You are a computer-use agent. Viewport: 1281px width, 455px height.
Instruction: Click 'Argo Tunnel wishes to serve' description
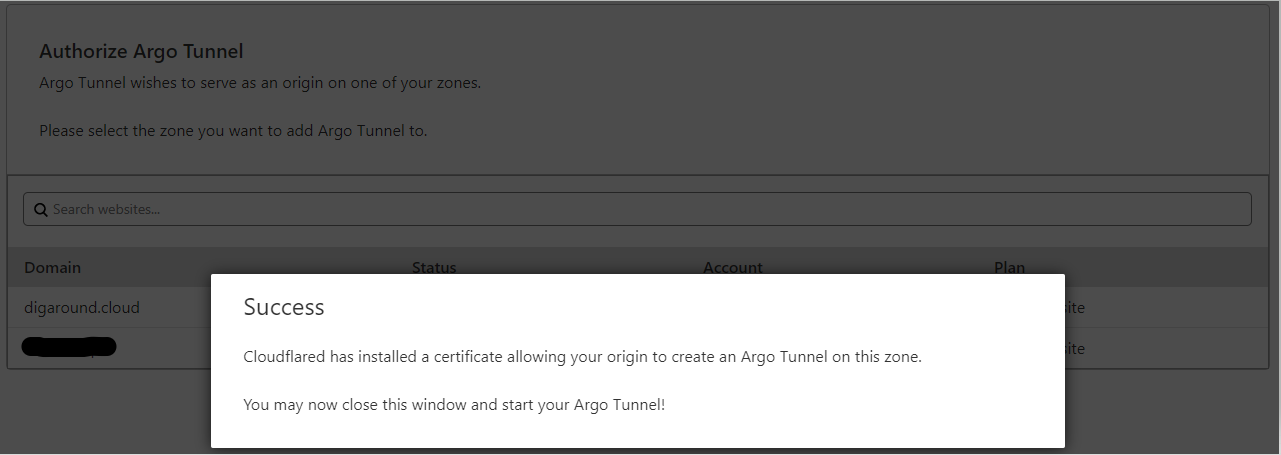pos(260,83)
